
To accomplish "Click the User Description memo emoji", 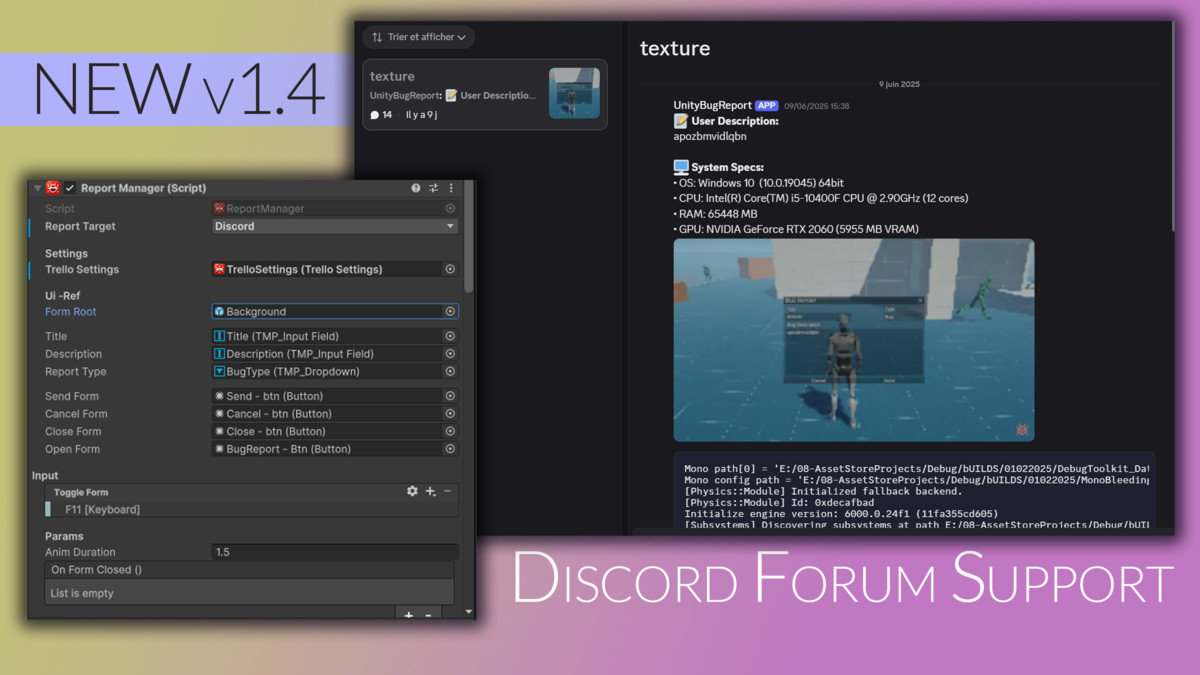I will pyautogui.click(x=681, y=121).
